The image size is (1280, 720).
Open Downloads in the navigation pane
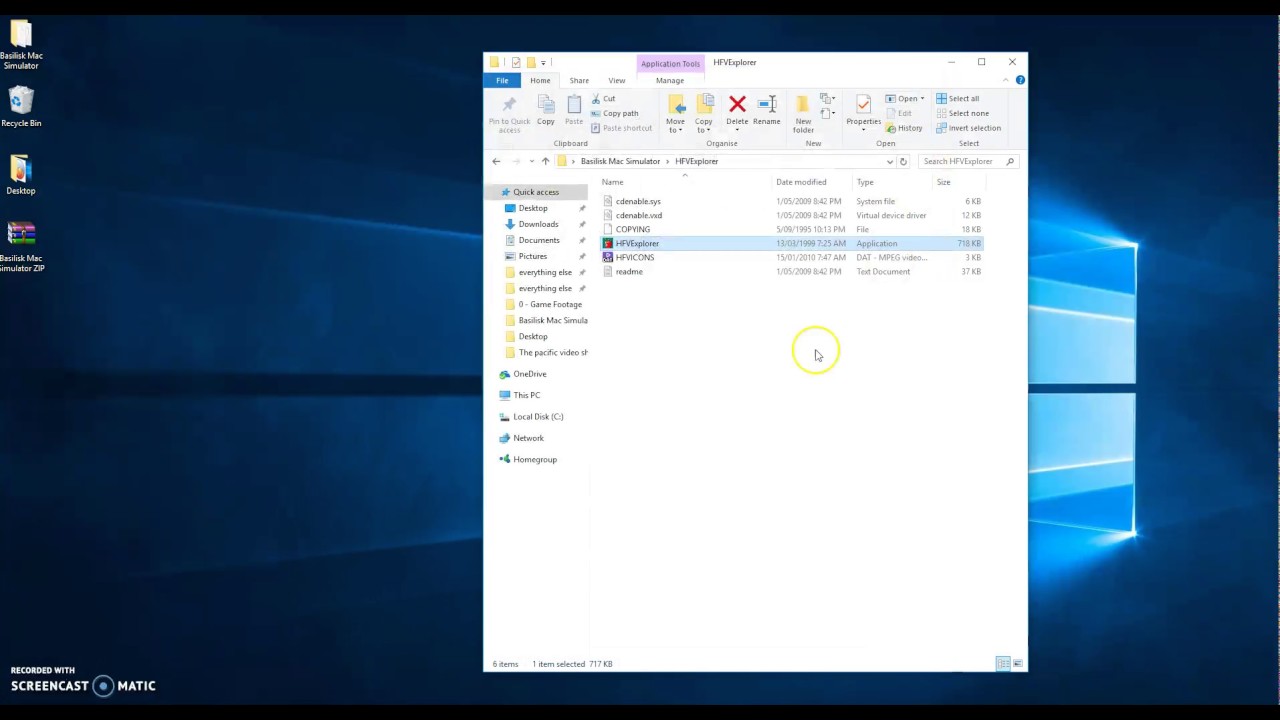(x=538, y=224)
